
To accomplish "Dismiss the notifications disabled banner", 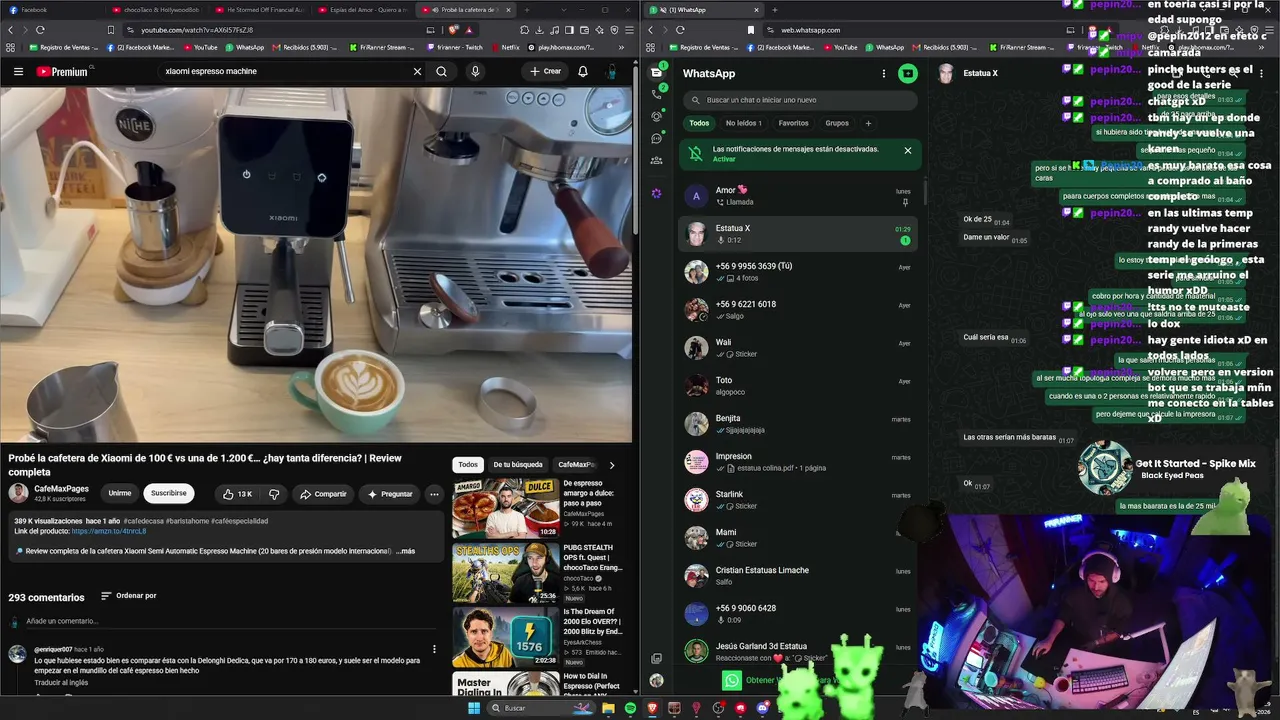I will point(908,151).
